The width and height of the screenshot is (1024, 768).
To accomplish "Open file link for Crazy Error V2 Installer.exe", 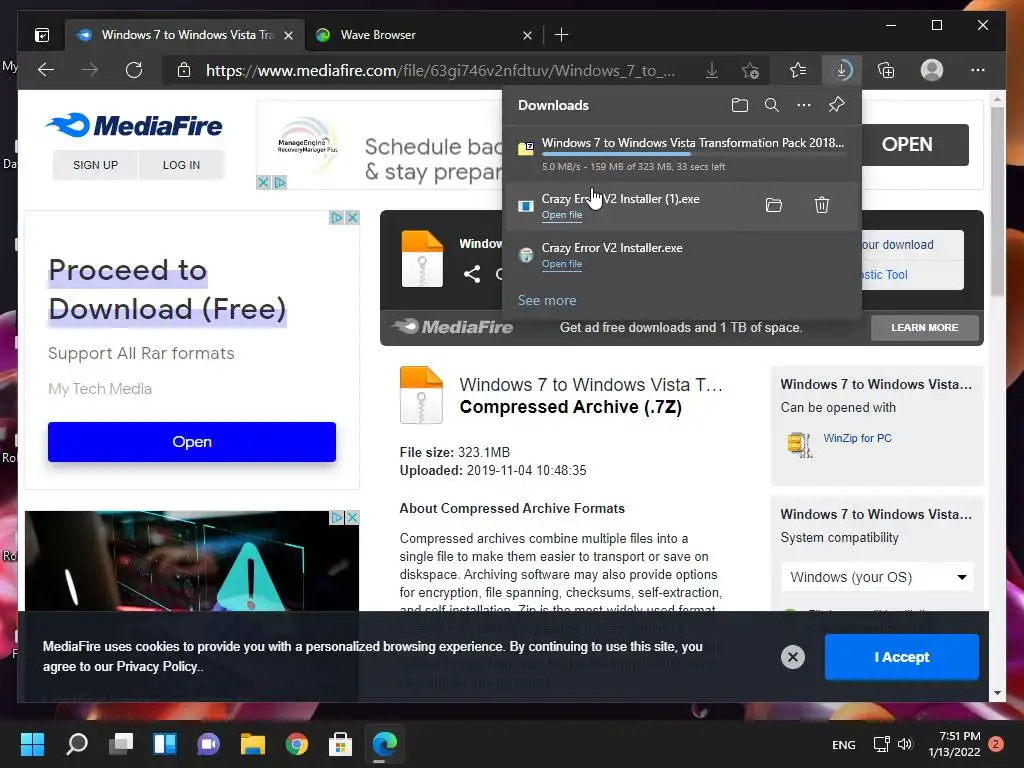I will (562, 264).
